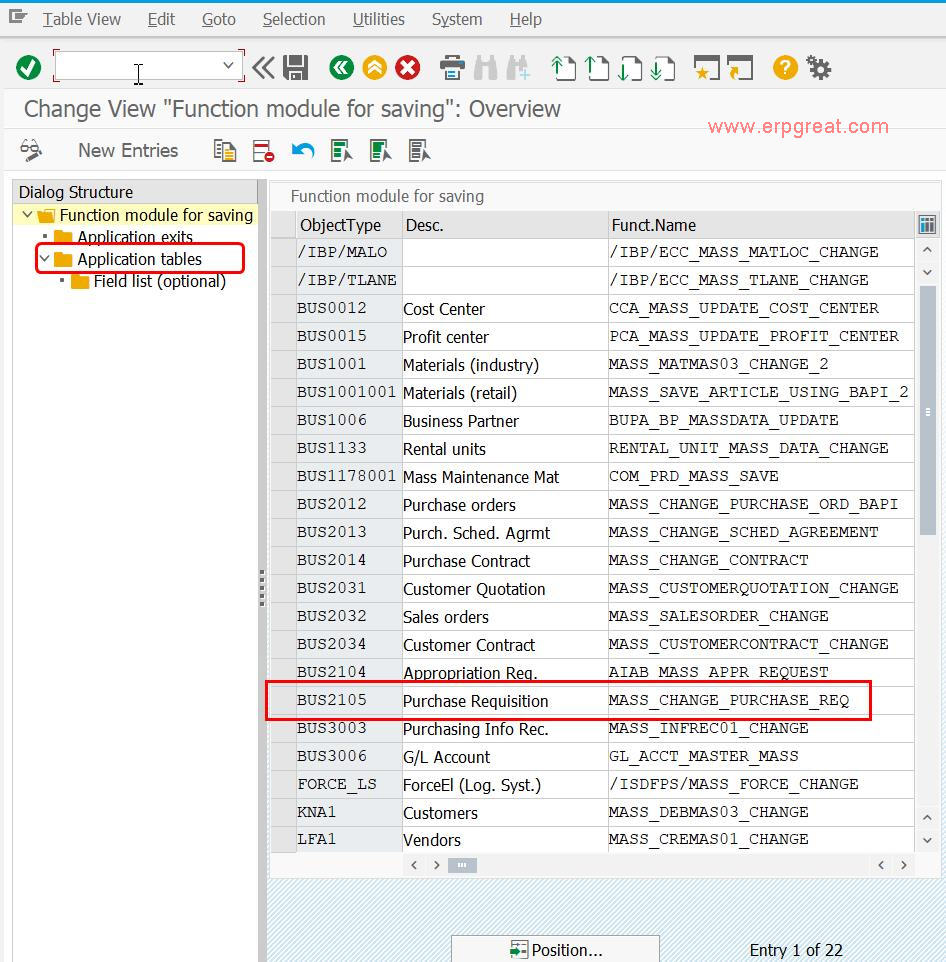This screenshot has height=962, width=946.
Task: Click the Undo Change arrow icon
Action: pos(302,150)
